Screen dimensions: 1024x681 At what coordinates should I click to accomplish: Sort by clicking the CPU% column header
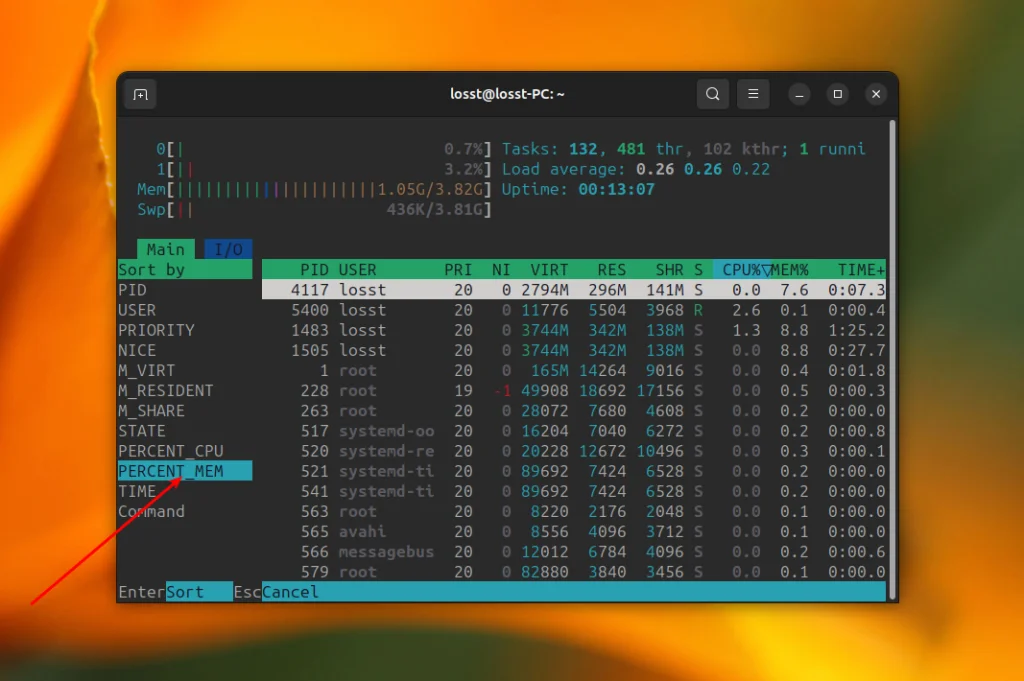click(741, 270)
